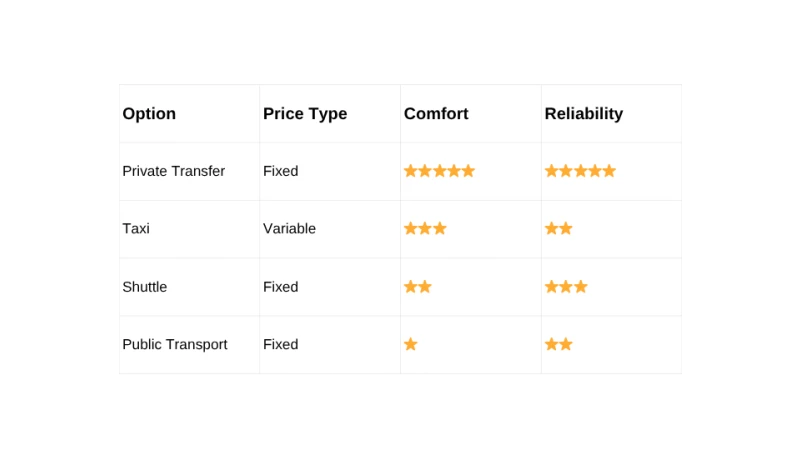The image size is (800, 450).
Task: Click the Private Transfer reliability stars
Action: (580, 171)
